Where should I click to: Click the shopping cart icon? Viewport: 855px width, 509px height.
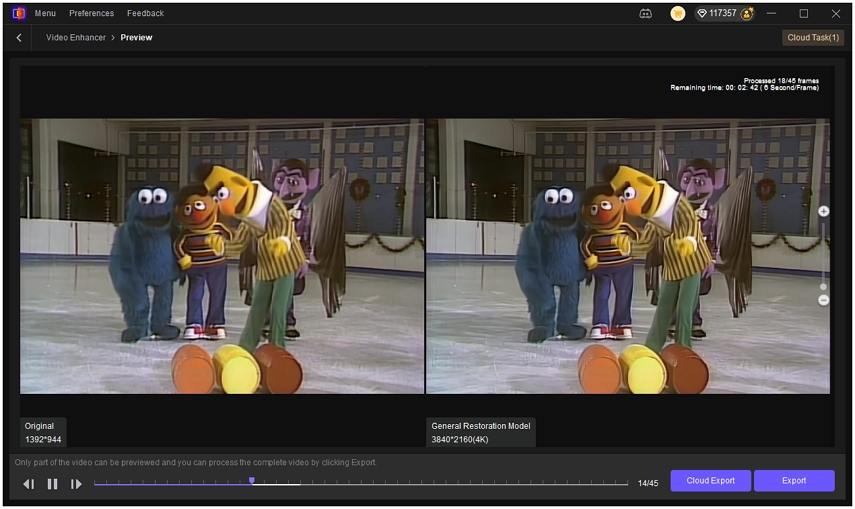(x=678, y=14)
